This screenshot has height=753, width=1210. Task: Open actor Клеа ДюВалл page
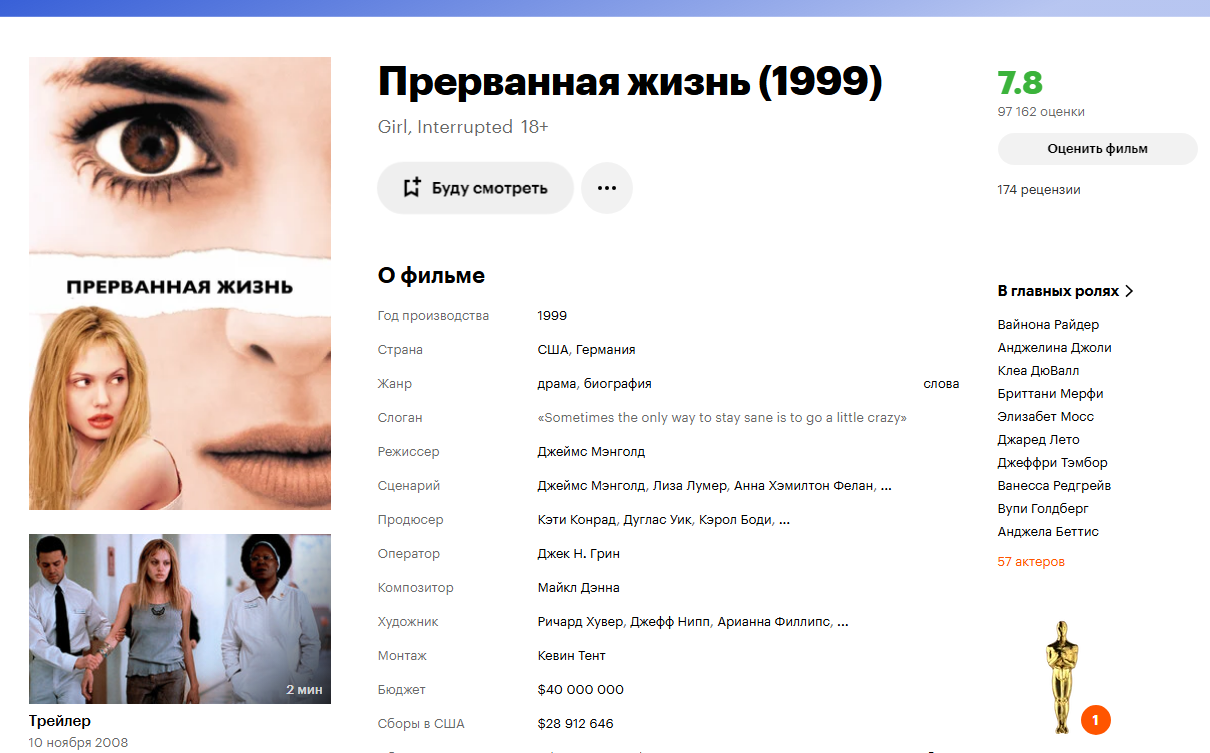point(1039,371)
